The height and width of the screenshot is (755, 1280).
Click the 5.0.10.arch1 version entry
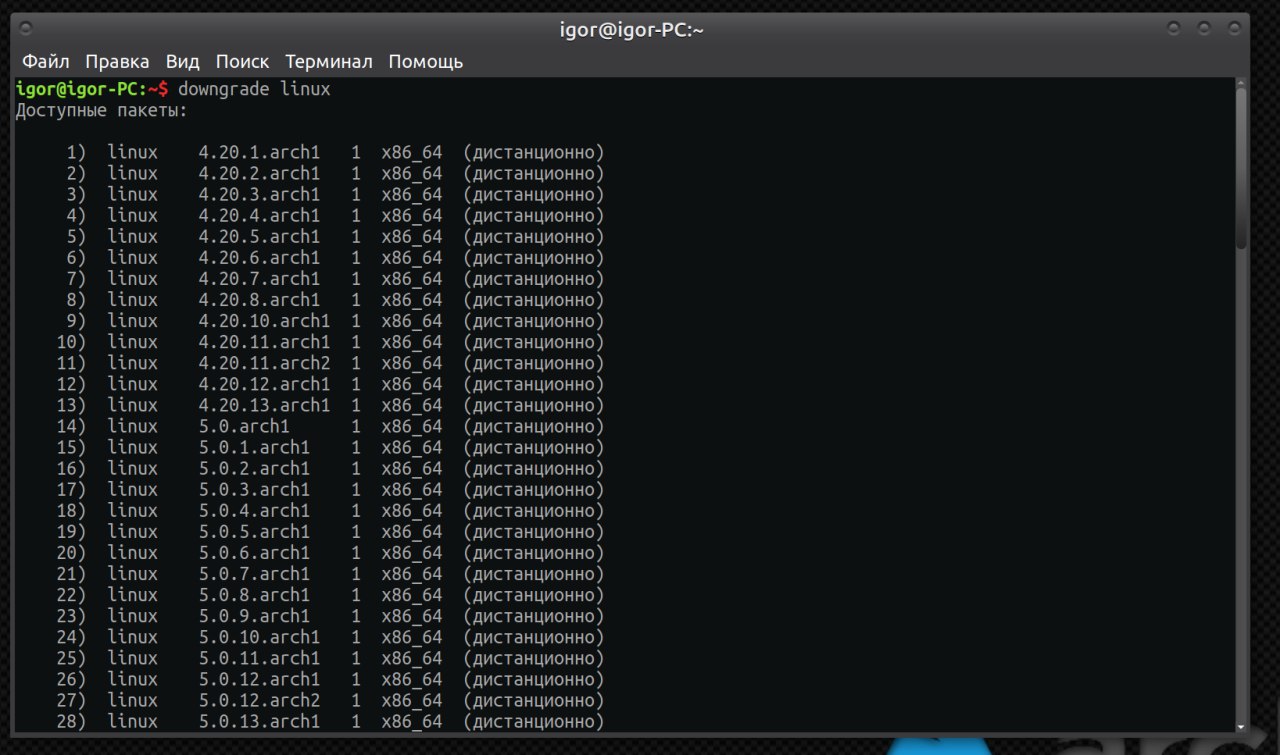click(259, 636)
